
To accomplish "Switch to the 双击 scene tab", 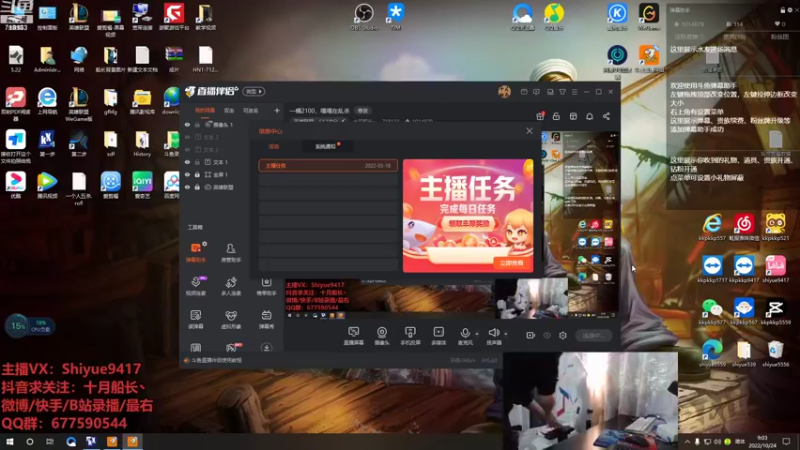I will click(229, 111).
